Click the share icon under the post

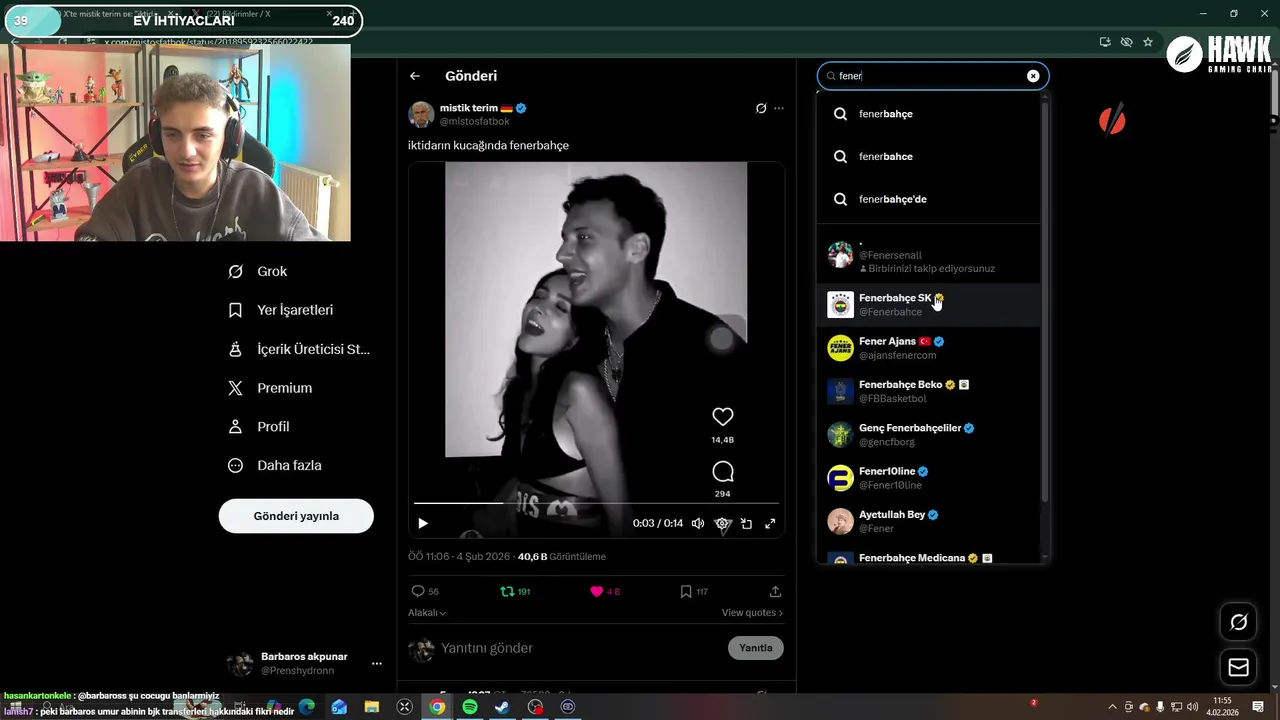tap(775, 591)
